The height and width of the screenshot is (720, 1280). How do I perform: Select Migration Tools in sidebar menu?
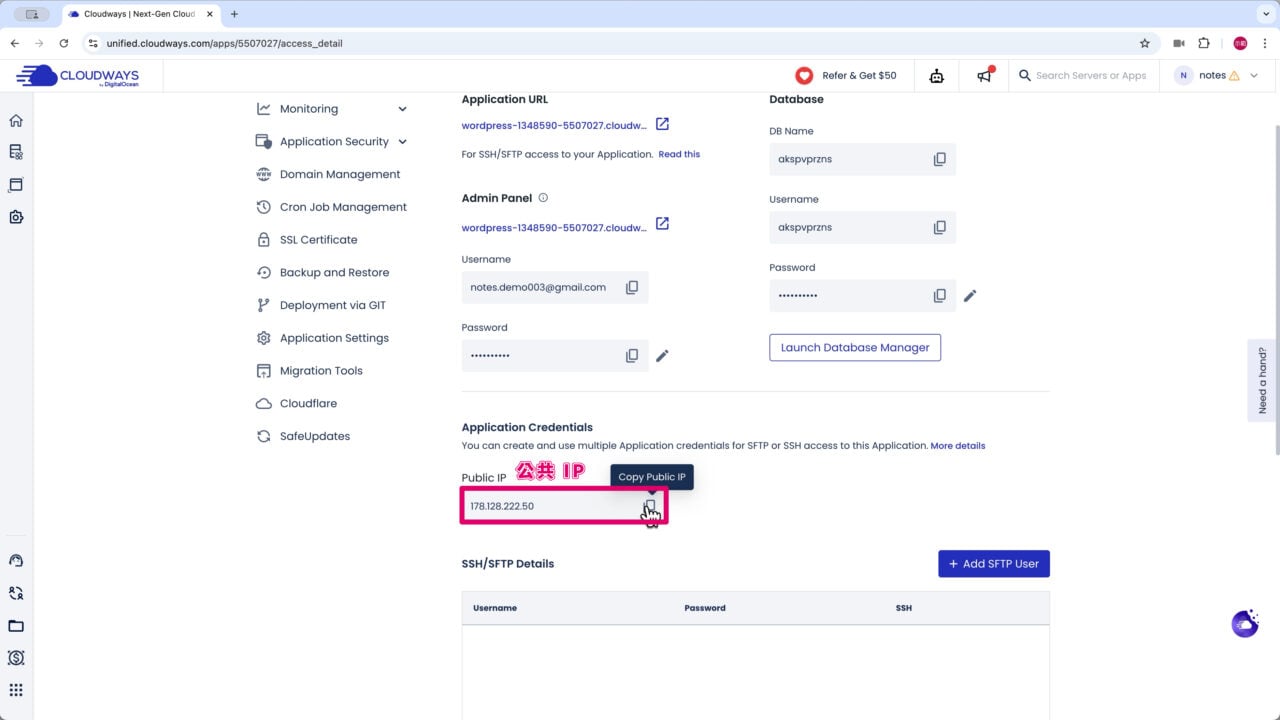(321, 370)
